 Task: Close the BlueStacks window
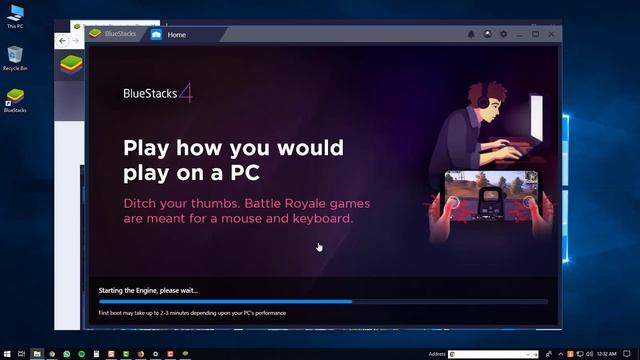click(551, 34)
